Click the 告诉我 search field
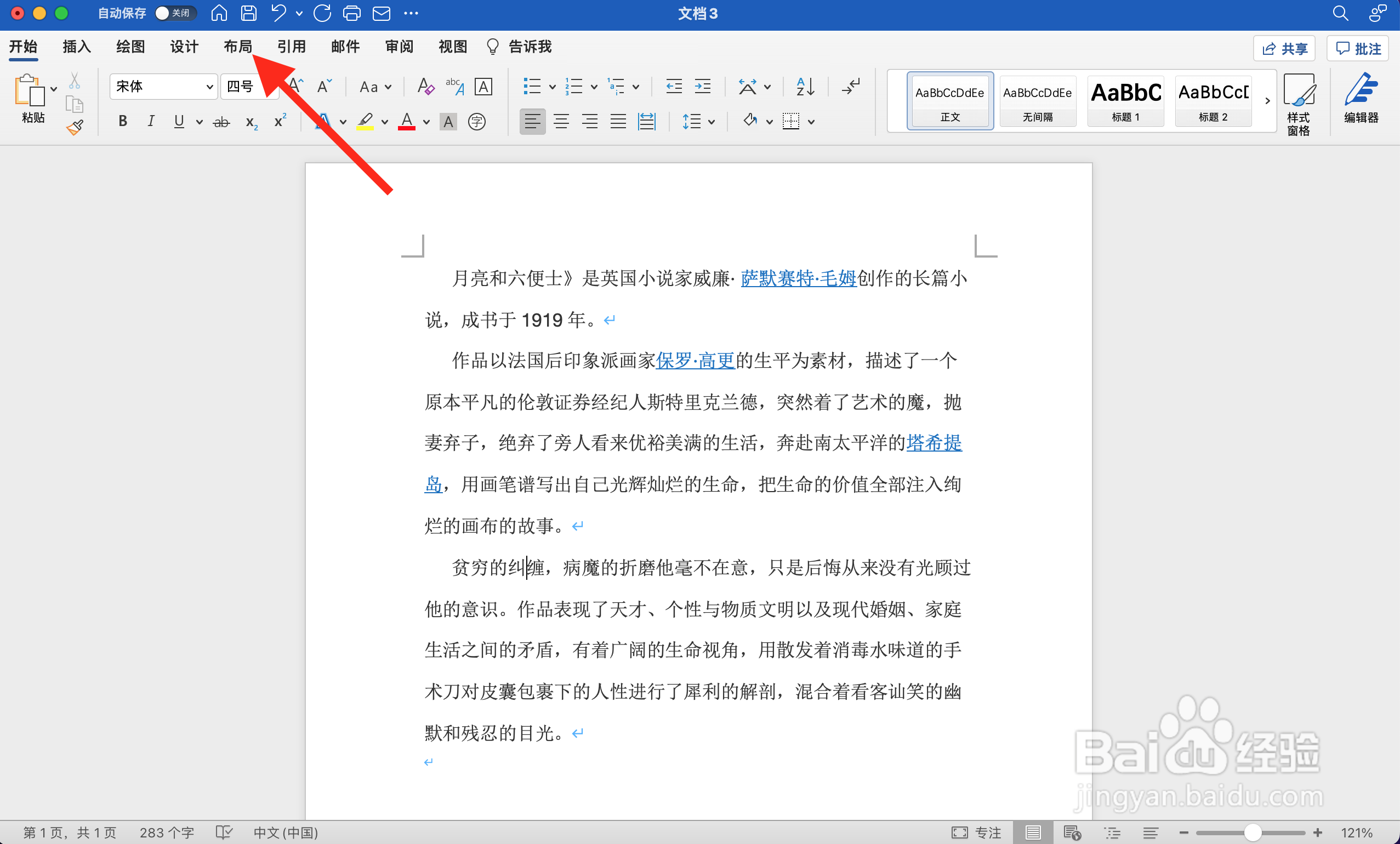Viewport: 1400px width, 844px height. point(519,47)
